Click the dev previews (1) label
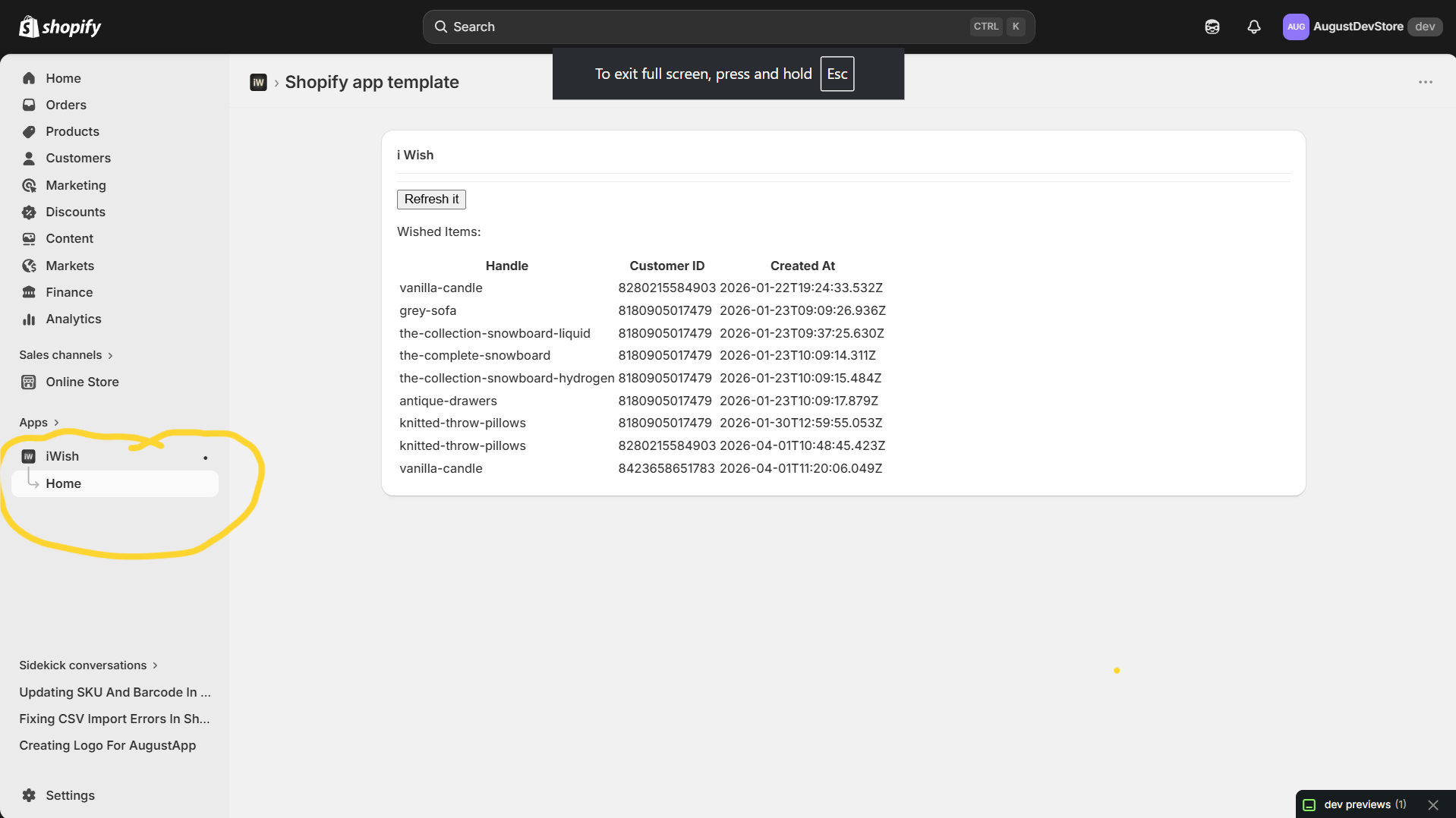 (x=1365, y=805)
